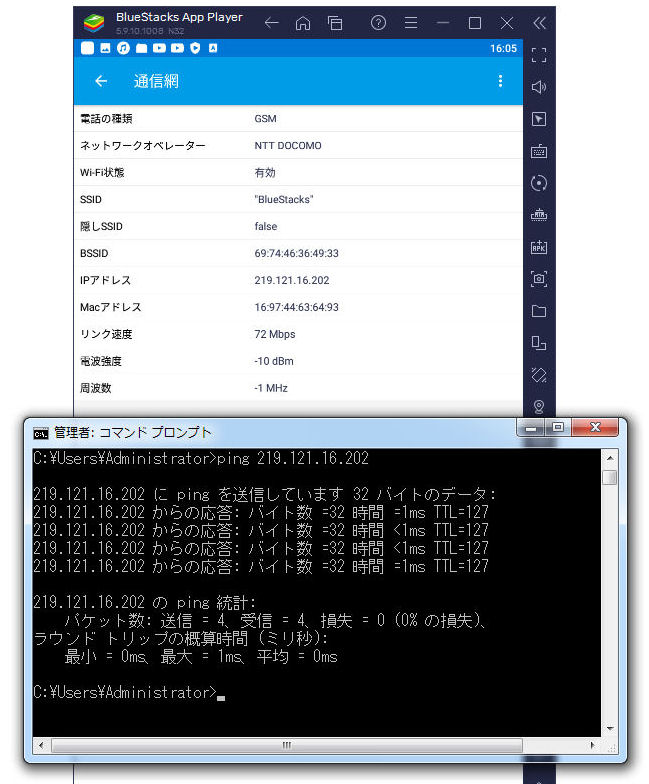Click the C:¥Users¥Administrator> prompt at bottom
649x784 pixels.
click(125, 692)
